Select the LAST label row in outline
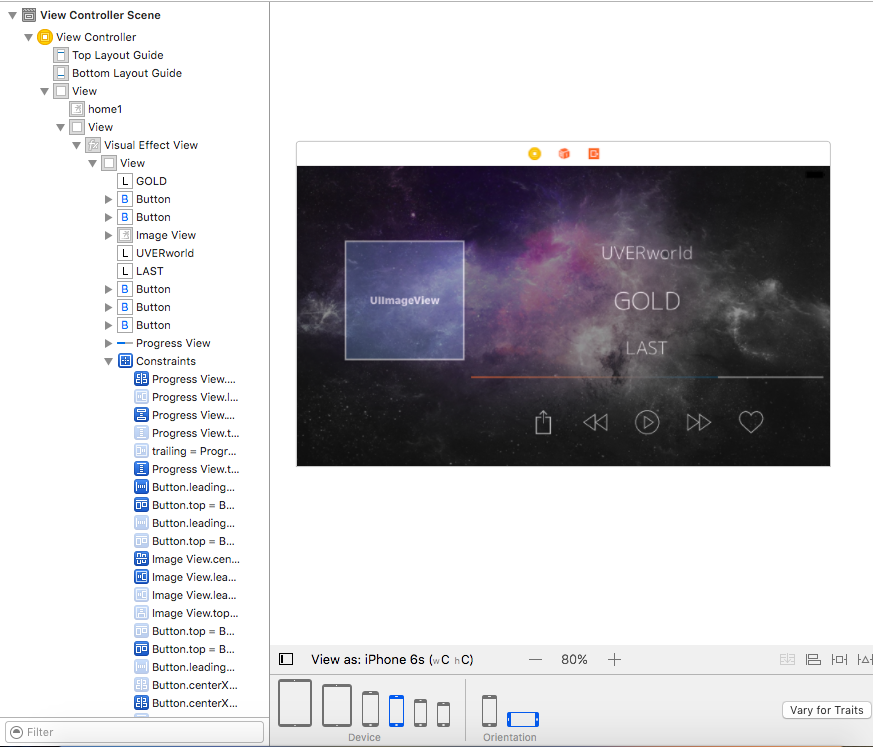873x747 pixels. coord(150,271)
